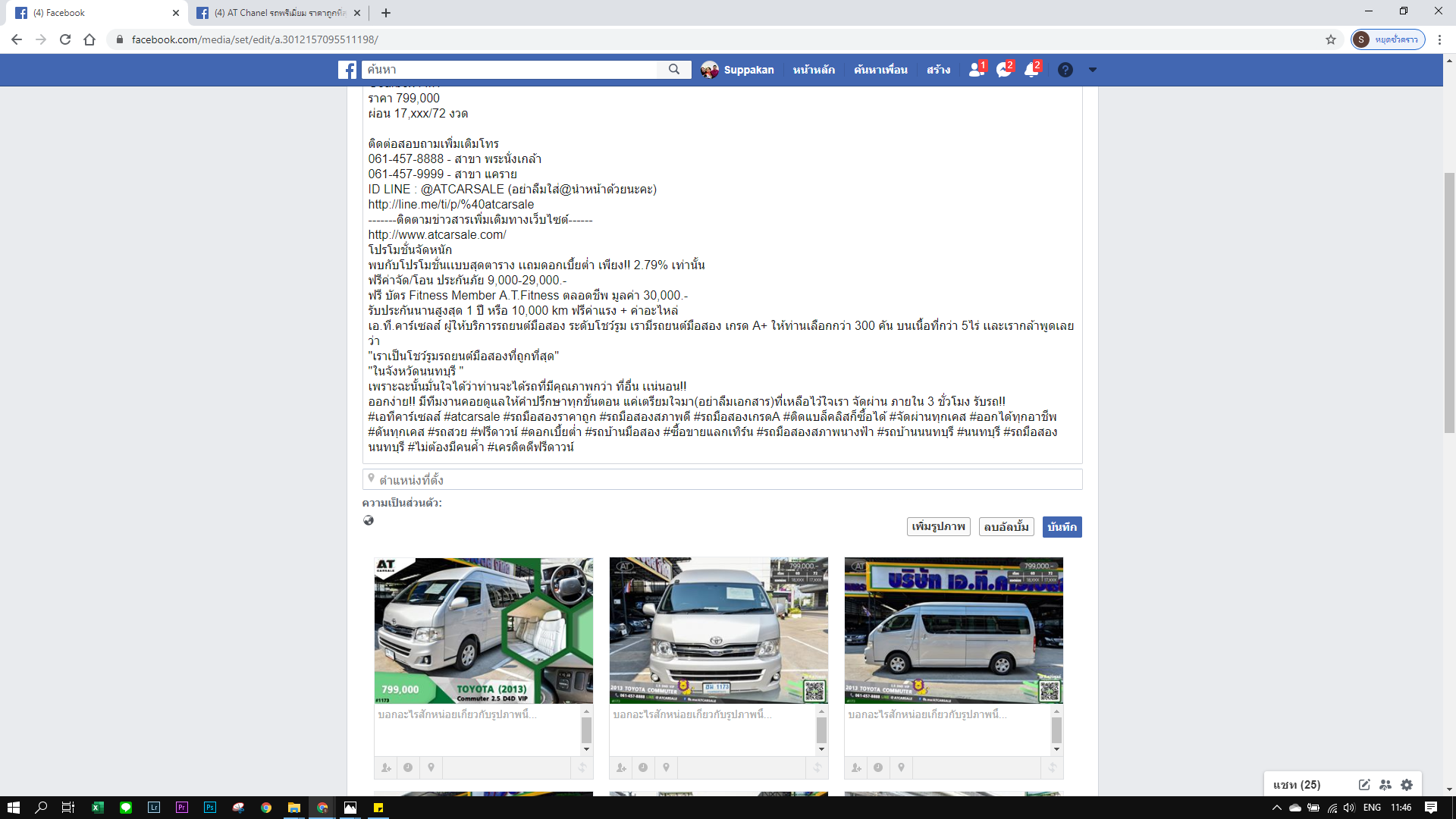
Task: Go back with Chrome back arrow
Action: pyautogui.click(x=17, y=39)
